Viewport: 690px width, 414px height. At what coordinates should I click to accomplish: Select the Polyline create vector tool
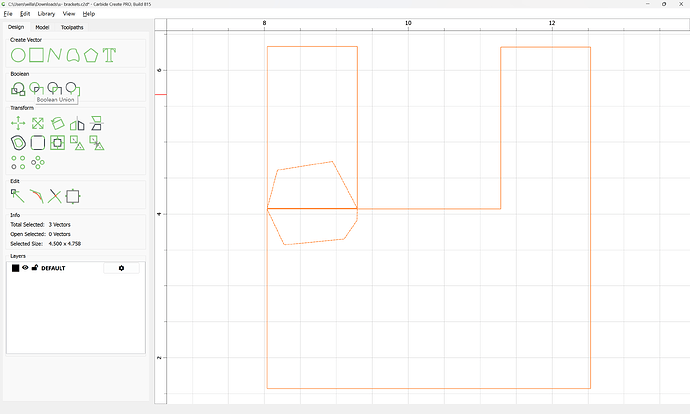coord(54,55)
